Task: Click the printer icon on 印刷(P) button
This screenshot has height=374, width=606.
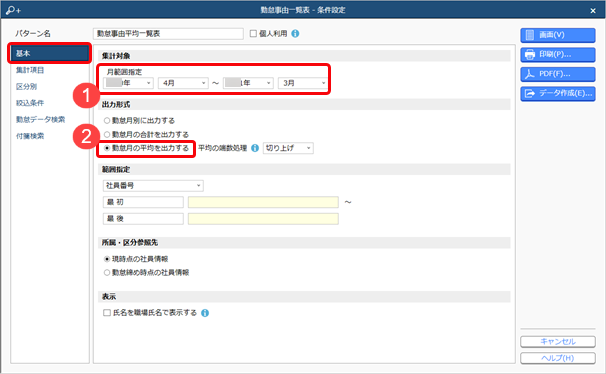Action: click(530, 54)
